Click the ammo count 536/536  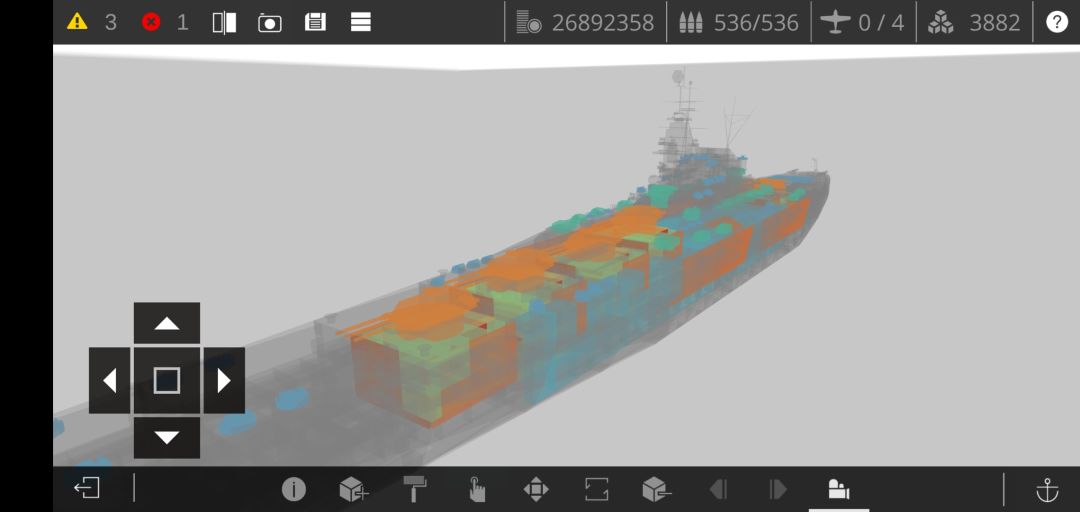click(756, 23)
